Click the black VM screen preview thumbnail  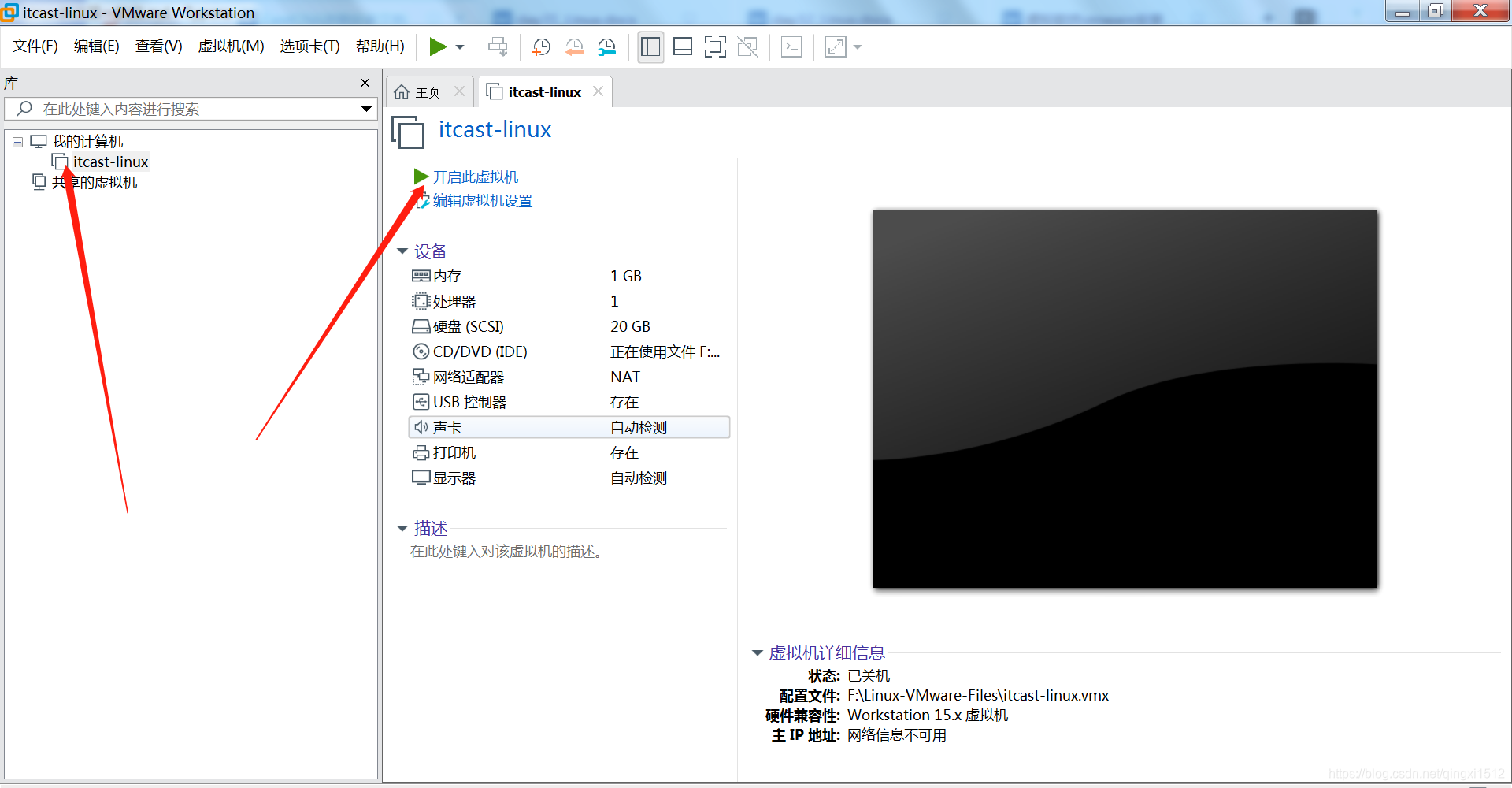coord(1125,398)
